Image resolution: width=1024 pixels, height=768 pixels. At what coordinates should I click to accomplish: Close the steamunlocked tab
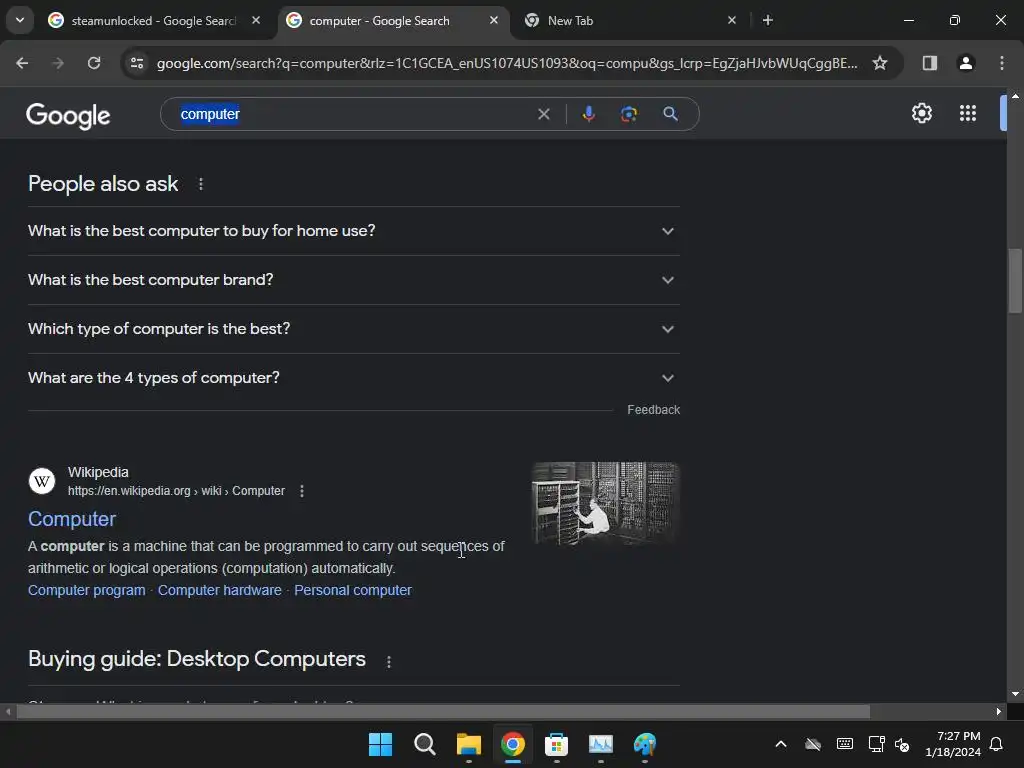(256, 20)
